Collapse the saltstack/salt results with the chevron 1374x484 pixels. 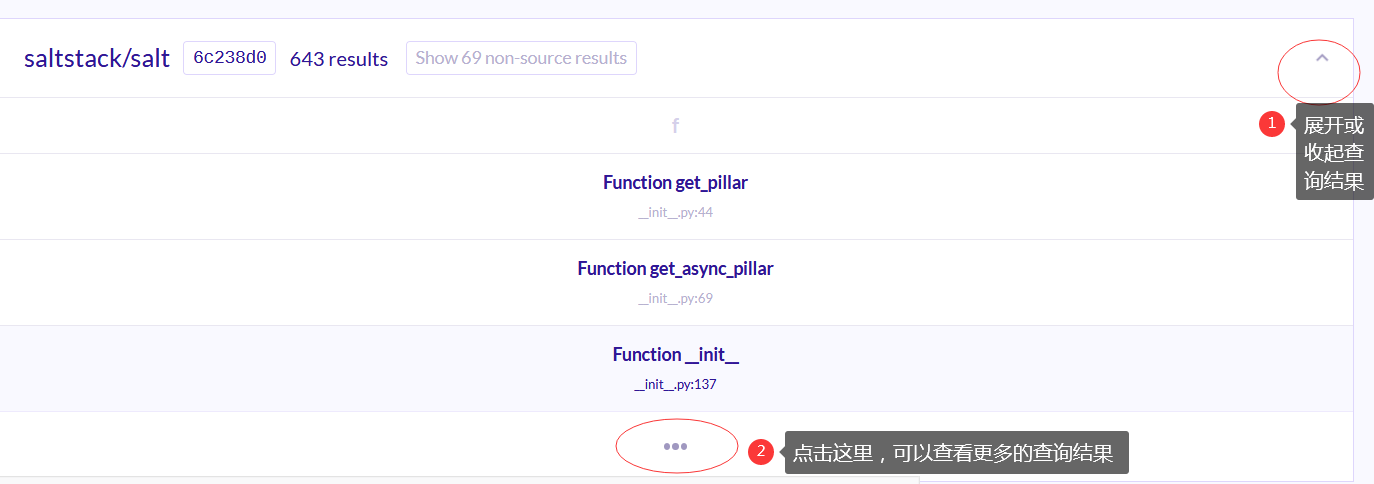pos(1321,58)
